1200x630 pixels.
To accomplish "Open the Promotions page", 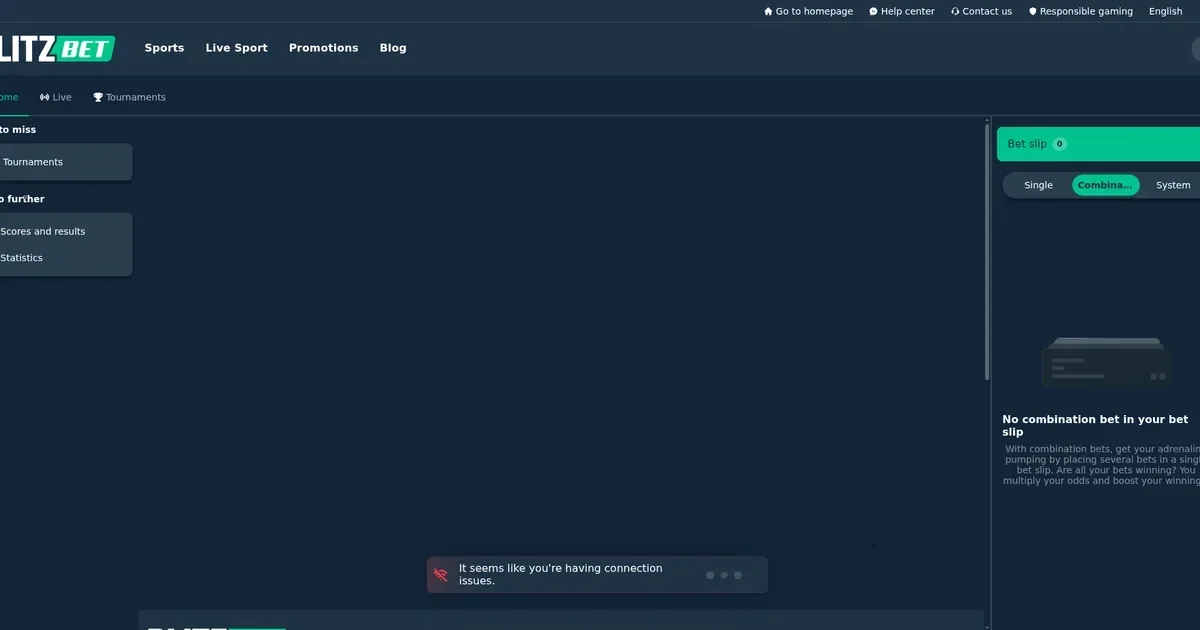I will tap(323, 48).
